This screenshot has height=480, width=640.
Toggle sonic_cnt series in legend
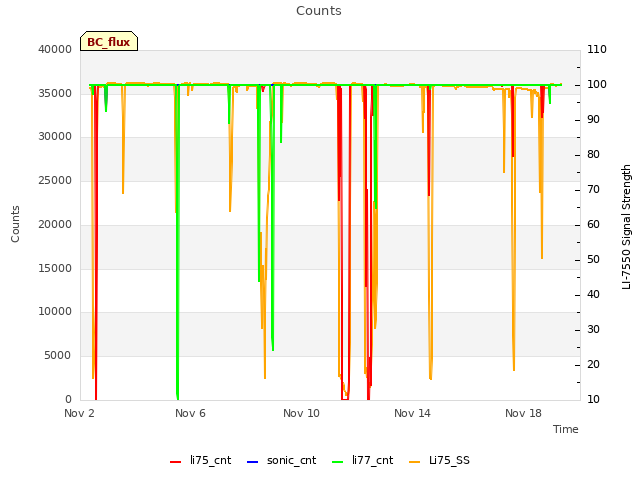tap(282, 460)
